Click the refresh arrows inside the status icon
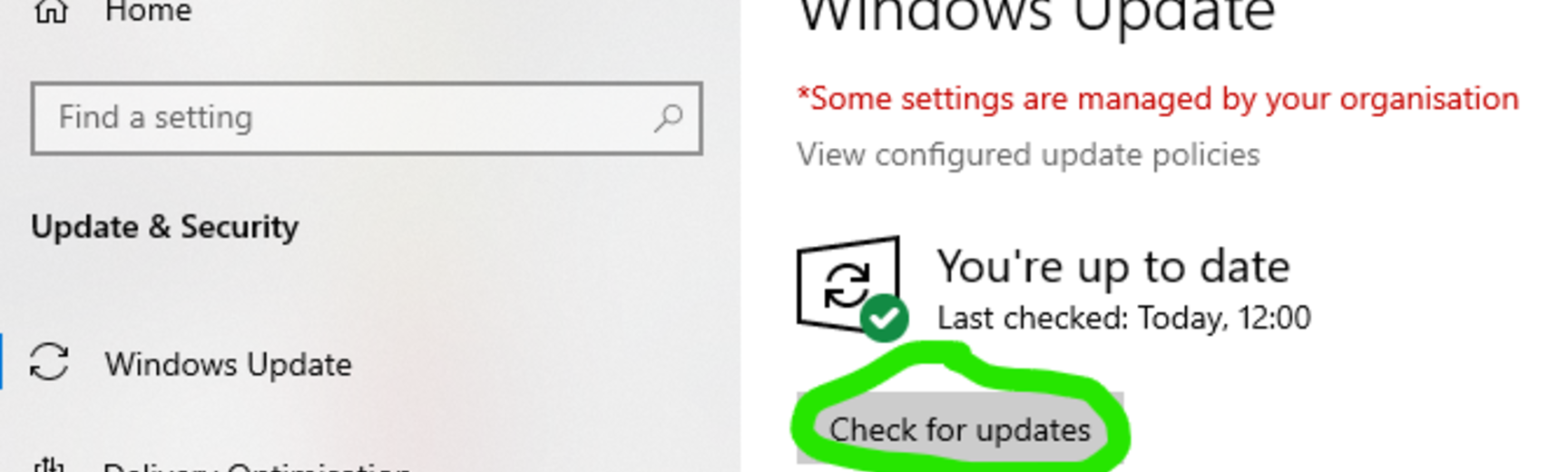 pyautogui.click(x=846, y=284)
